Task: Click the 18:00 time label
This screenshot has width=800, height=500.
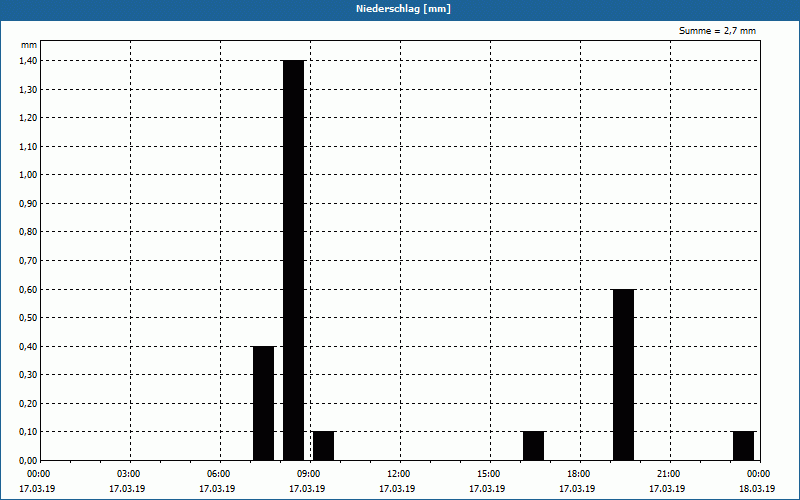Action: 579,474
